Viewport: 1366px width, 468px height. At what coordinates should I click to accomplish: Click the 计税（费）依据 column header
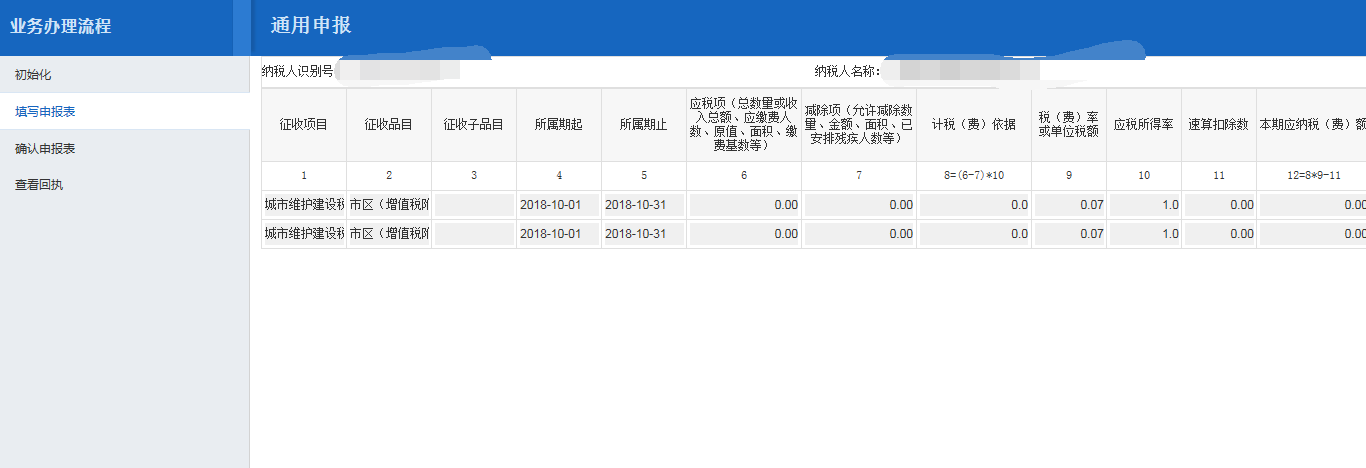974,125
